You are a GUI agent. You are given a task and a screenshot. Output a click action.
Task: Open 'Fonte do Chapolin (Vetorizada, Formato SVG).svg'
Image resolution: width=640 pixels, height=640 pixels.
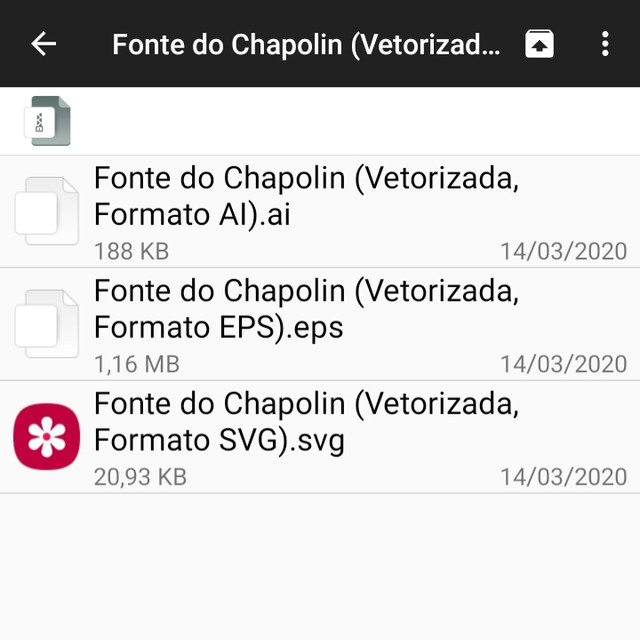[x=307, y=422]
